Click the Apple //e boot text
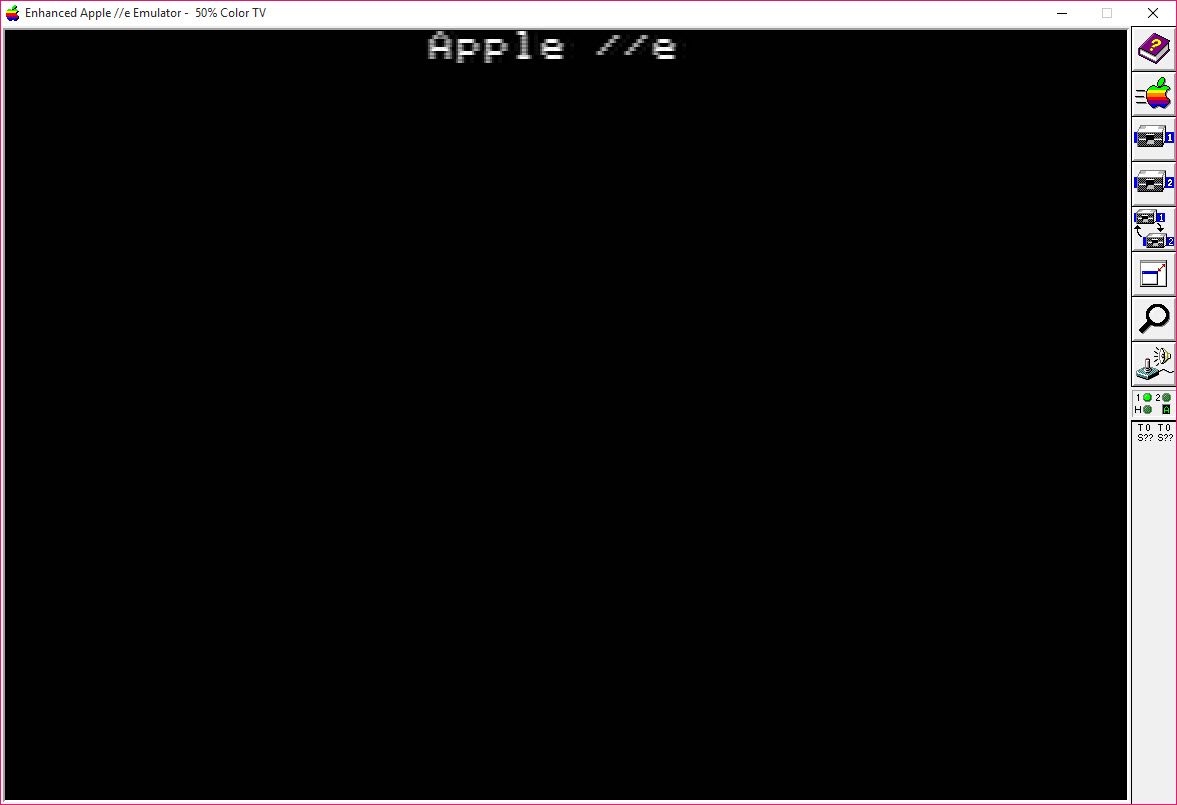Image resolution: width=1177 pixels, height=805 pixels. [553, 47]
